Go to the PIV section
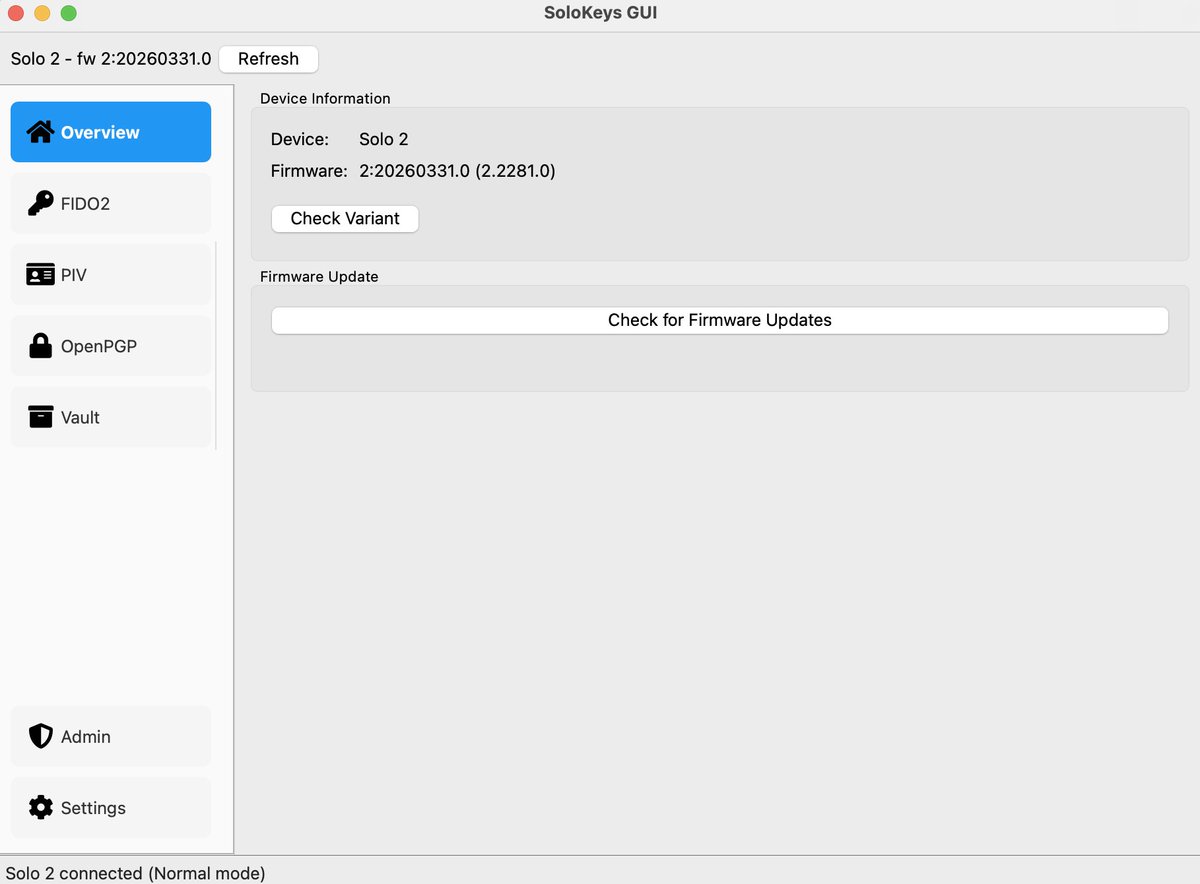 click(x=111, y=275)
